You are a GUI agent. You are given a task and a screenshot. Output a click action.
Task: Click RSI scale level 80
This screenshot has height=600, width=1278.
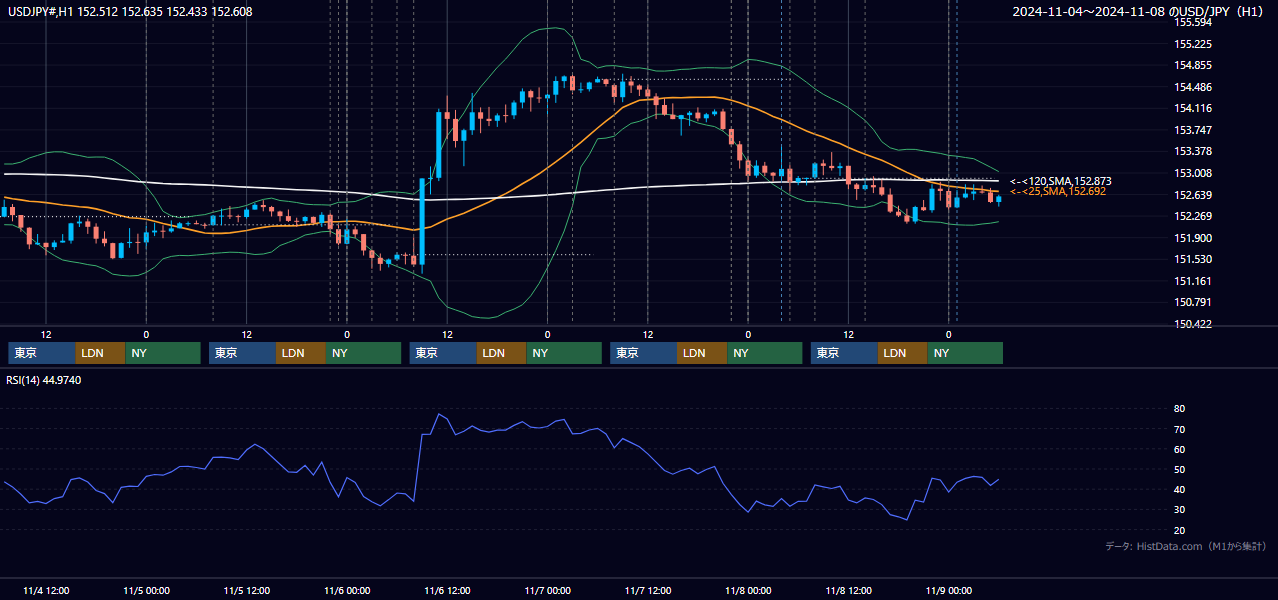(x=1179, y=409)
